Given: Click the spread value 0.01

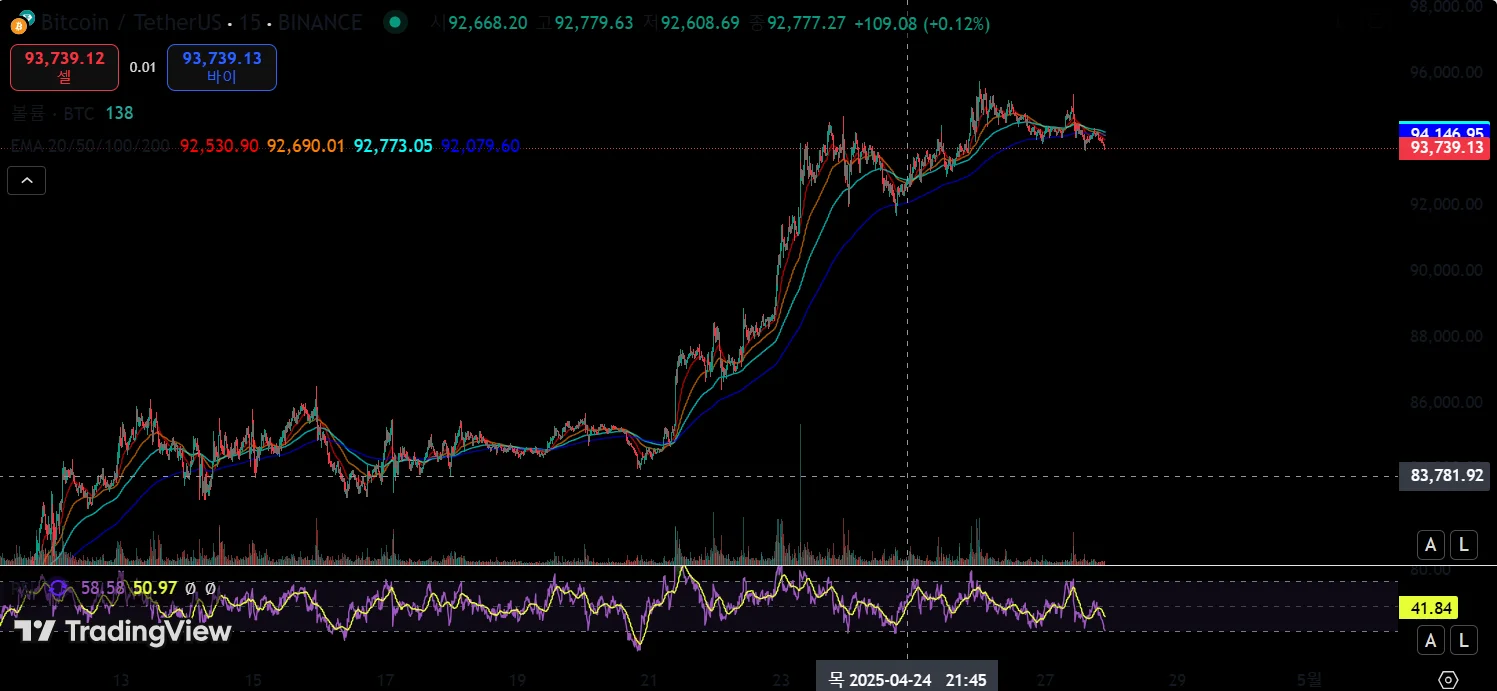Looking at the screenshot, I should coord(143,67).
